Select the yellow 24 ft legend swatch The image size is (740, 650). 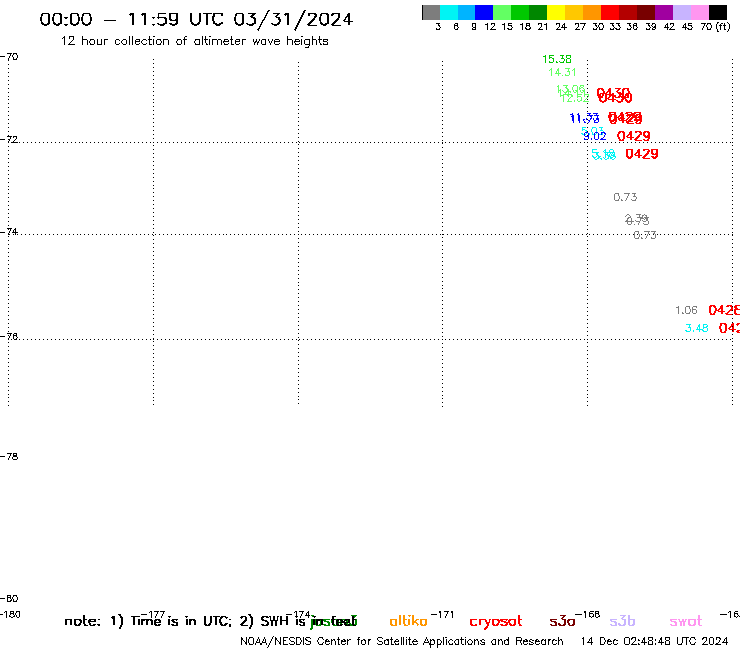click(x=556, y=12)
